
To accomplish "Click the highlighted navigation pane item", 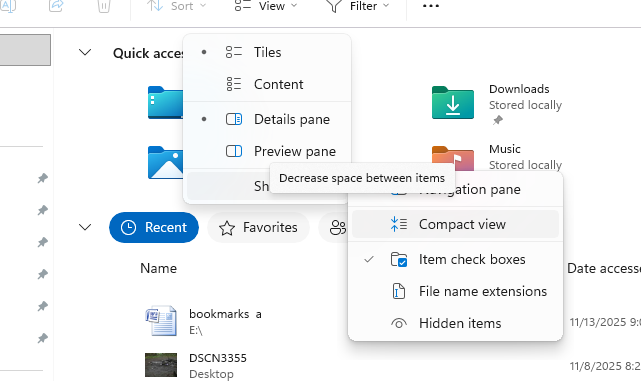I will 25,50.
